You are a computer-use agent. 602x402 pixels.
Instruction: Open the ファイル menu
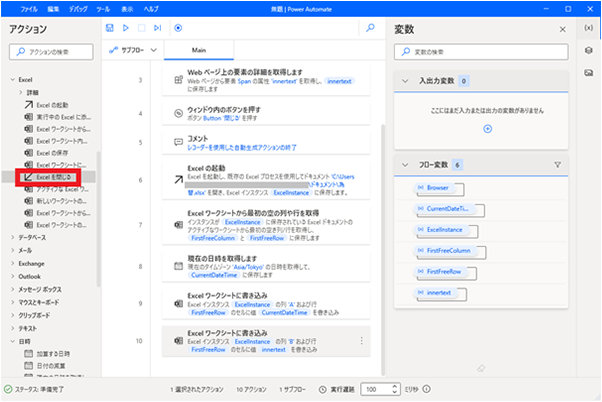(x=29, y=9)
